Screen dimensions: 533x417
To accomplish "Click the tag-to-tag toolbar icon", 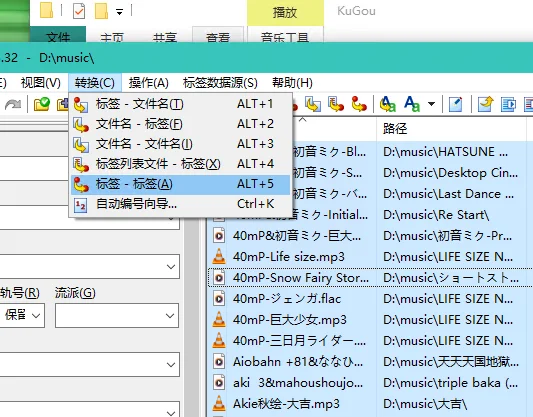I will pyautogui.click(x=359, y=104).
